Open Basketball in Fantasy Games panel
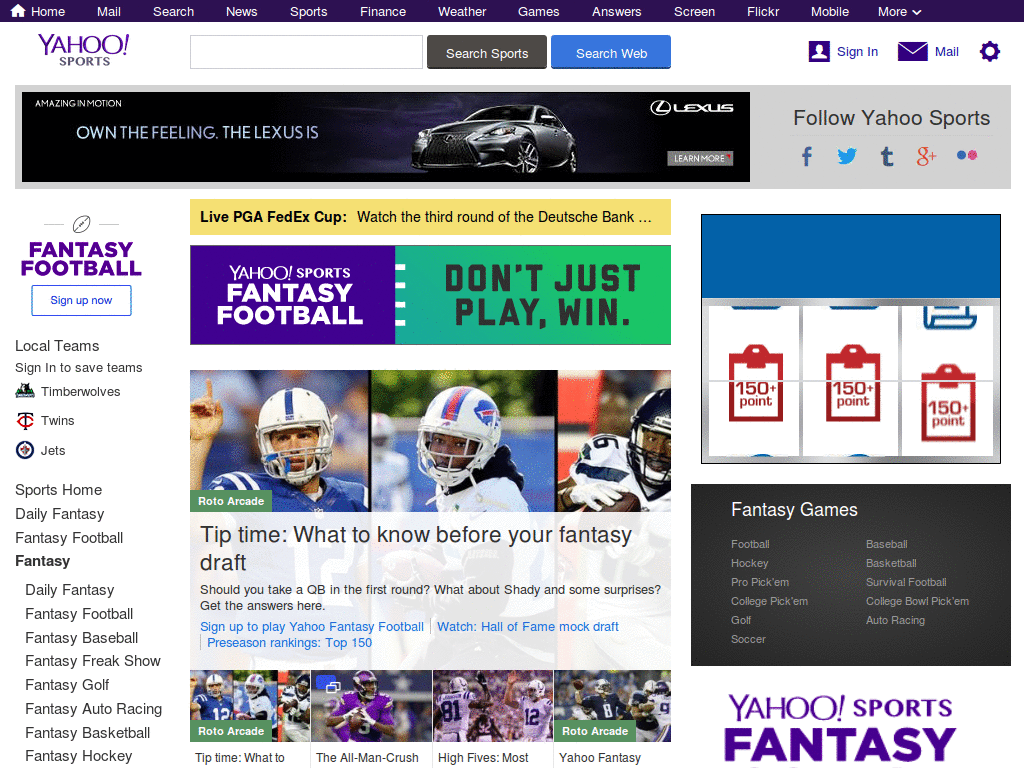This screenshot has height=768, width=1024. click(891, 563)
